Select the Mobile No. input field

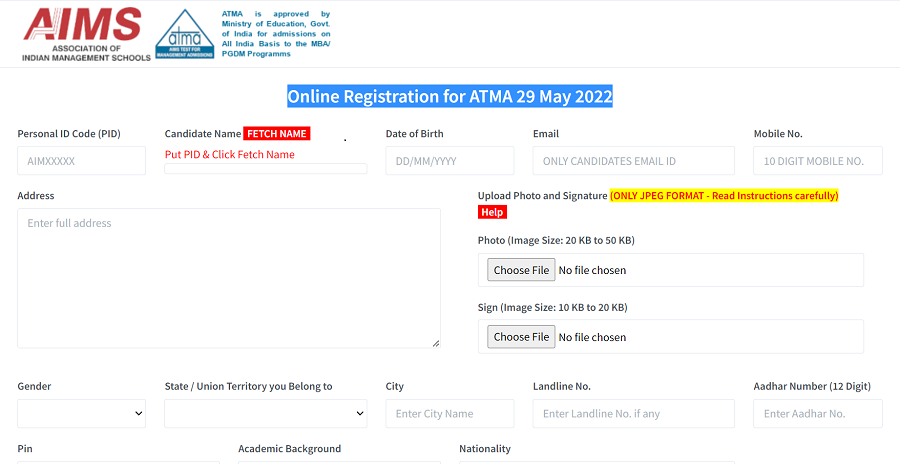(x=817, y=160)
